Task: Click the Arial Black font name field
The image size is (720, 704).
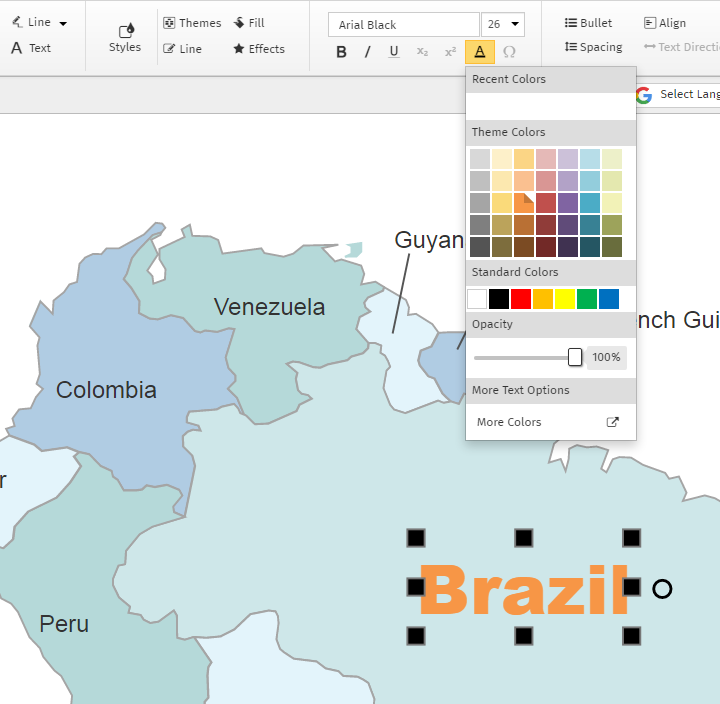Action: [x=403, y=25]
